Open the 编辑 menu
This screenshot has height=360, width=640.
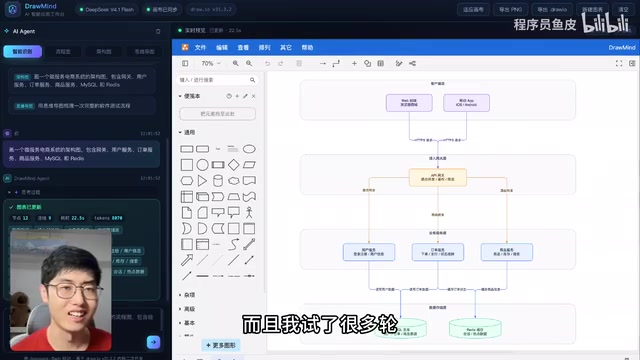click(222, 48)
